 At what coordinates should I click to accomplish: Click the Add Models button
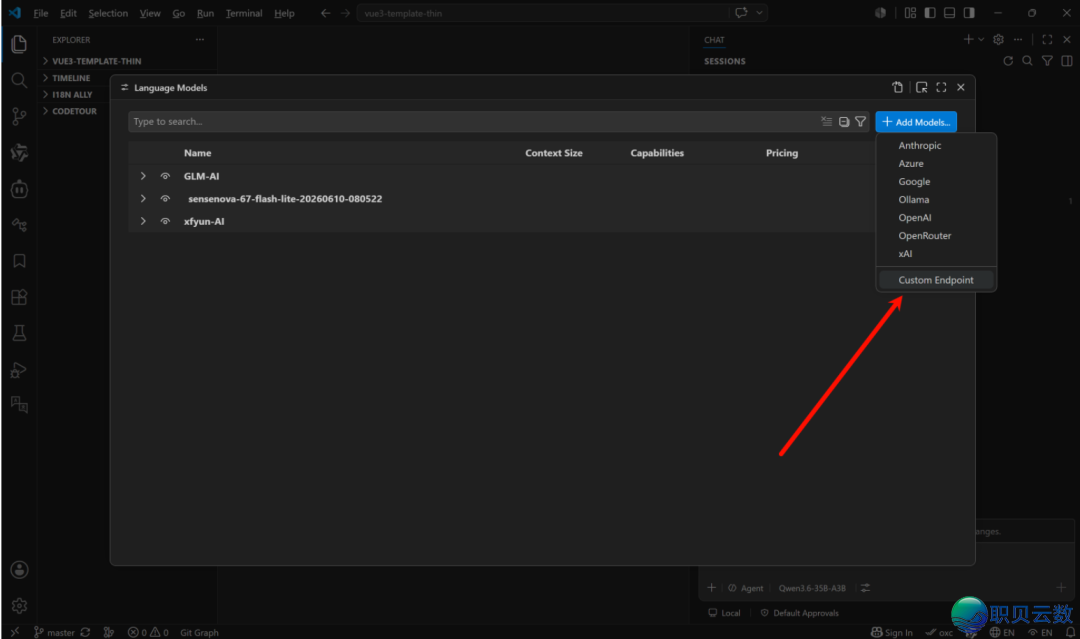(916, 122)
